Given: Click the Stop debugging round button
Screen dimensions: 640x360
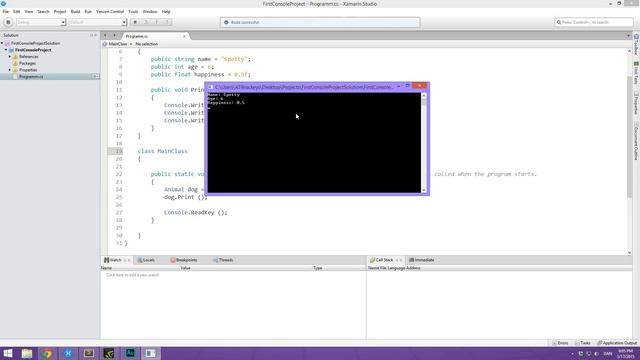Looking at the screenshot, I should (8, 22).
